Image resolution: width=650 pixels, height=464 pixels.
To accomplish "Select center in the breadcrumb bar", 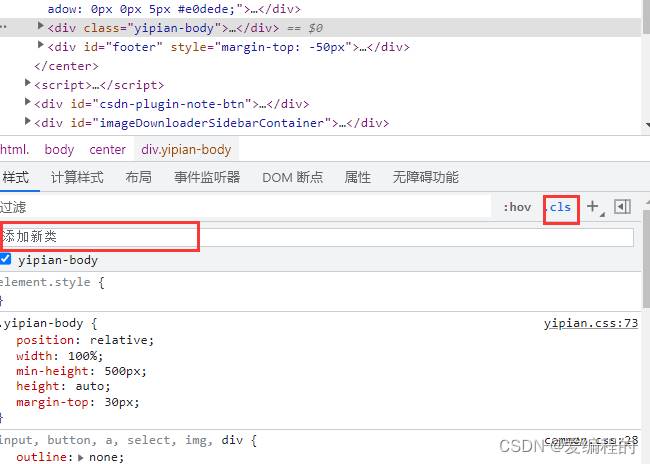I will click(x=107, y=149).
